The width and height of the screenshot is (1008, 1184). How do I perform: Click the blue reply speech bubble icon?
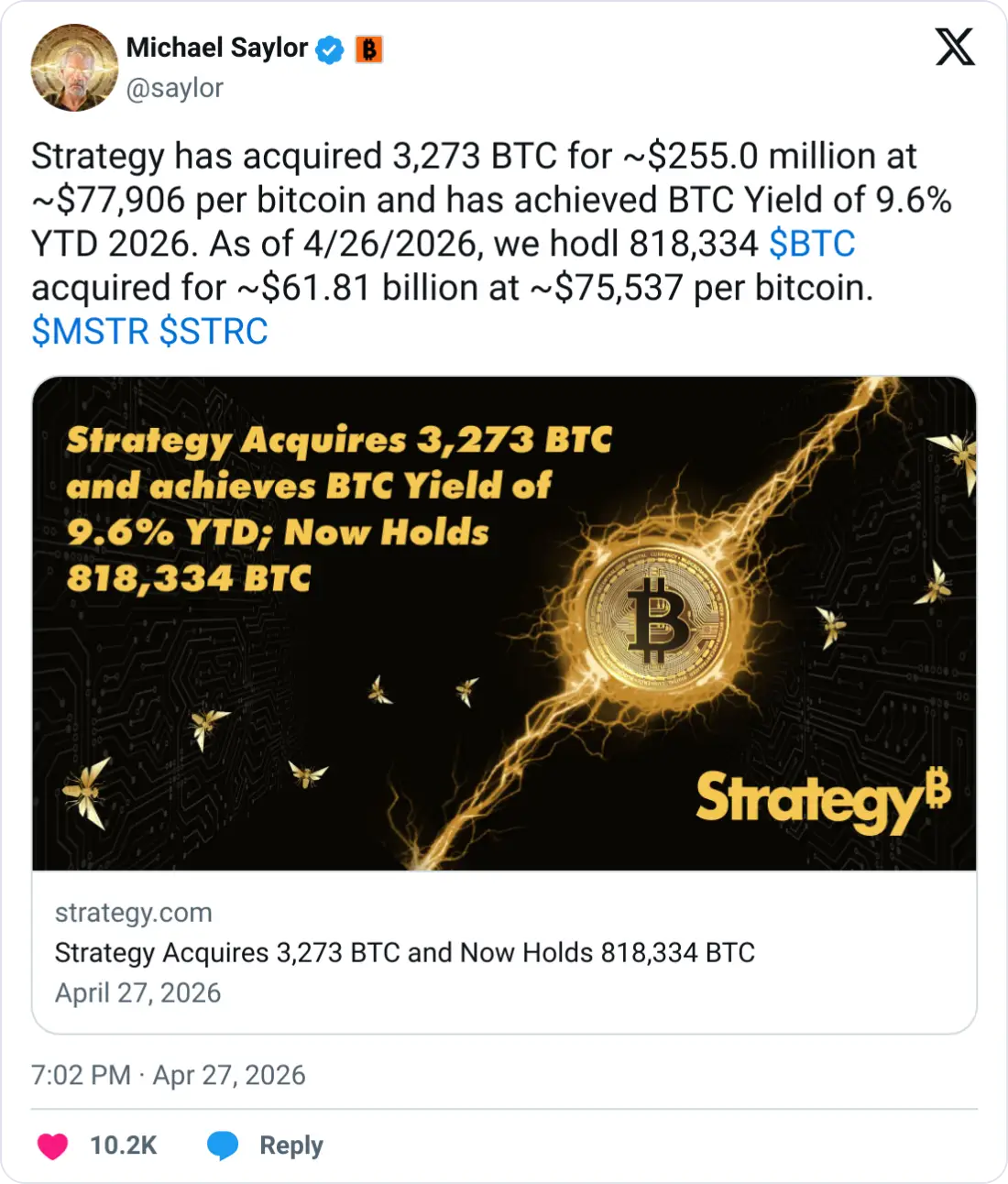tap(223, 1146)
